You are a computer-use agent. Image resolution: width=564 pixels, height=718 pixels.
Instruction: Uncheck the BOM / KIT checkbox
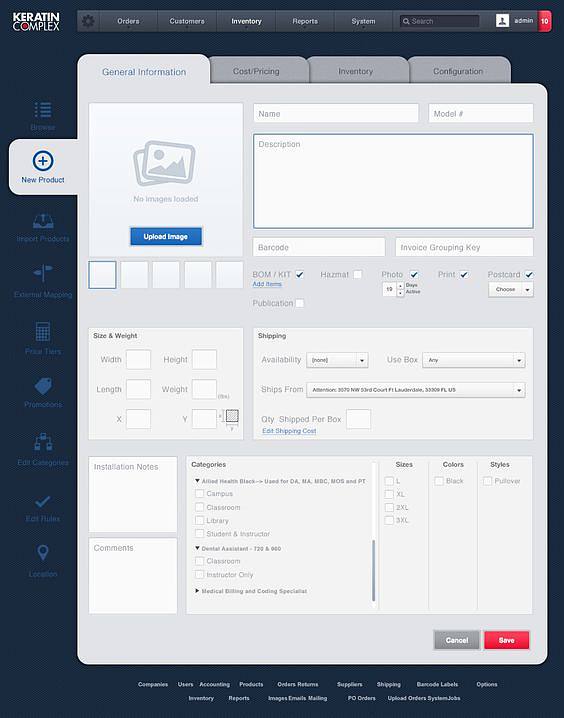(x=299, y=274)
